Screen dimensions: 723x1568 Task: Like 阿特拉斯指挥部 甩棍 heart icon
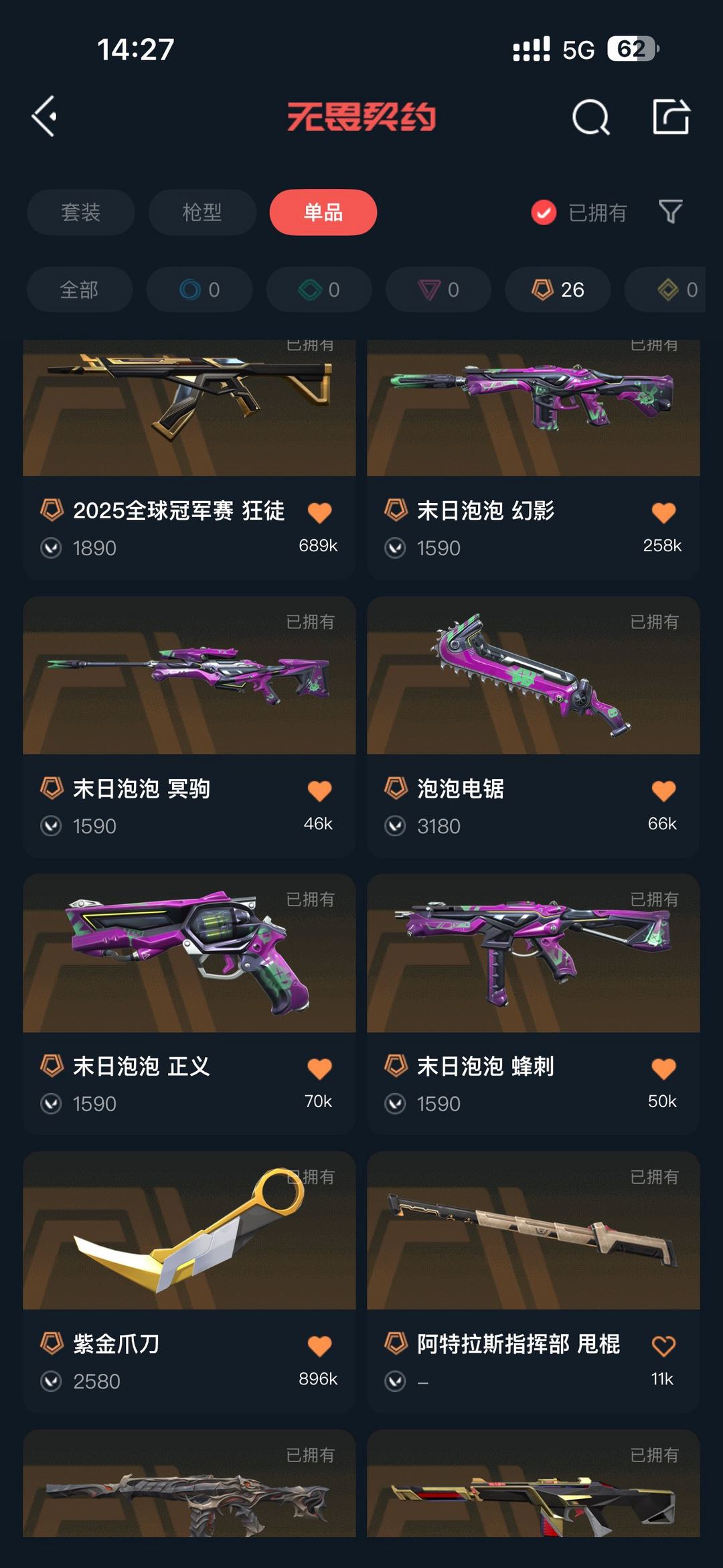(663, 1346)
